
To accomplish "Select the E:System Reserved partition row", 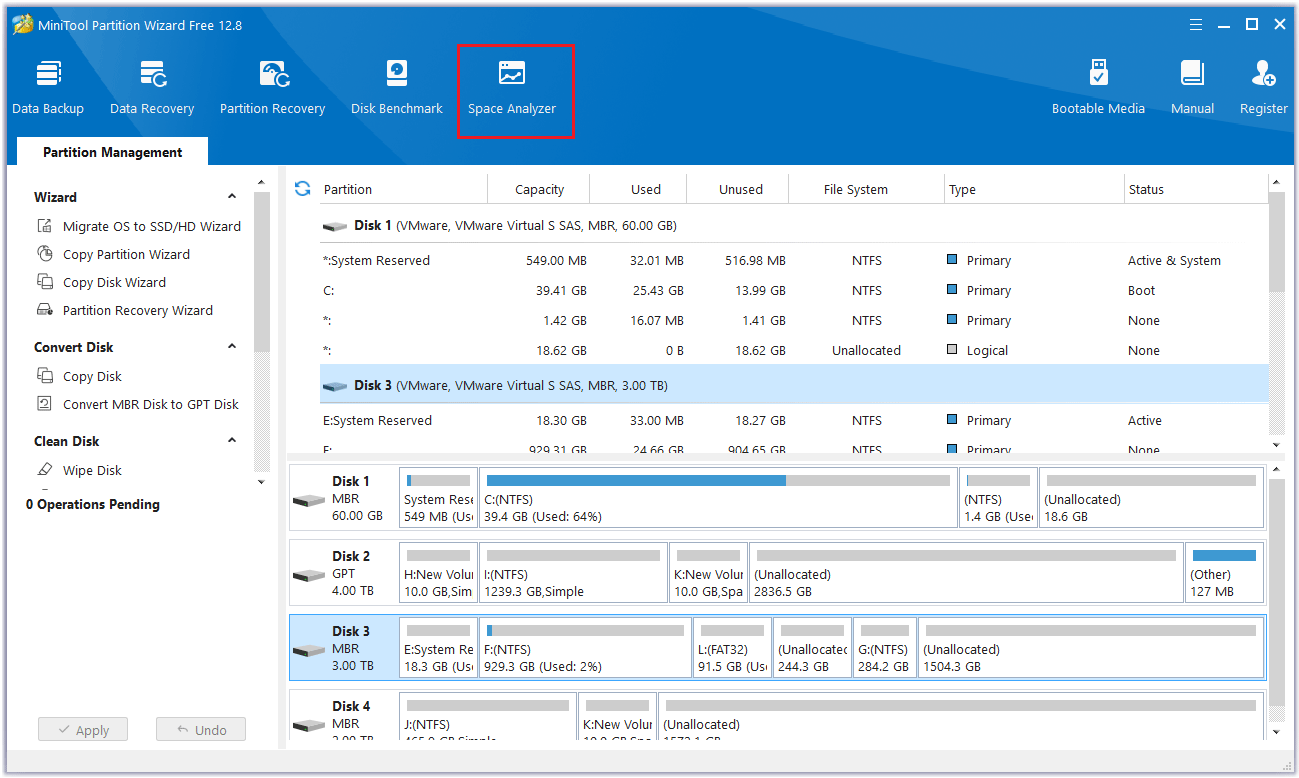I will (x=794, y=420).
